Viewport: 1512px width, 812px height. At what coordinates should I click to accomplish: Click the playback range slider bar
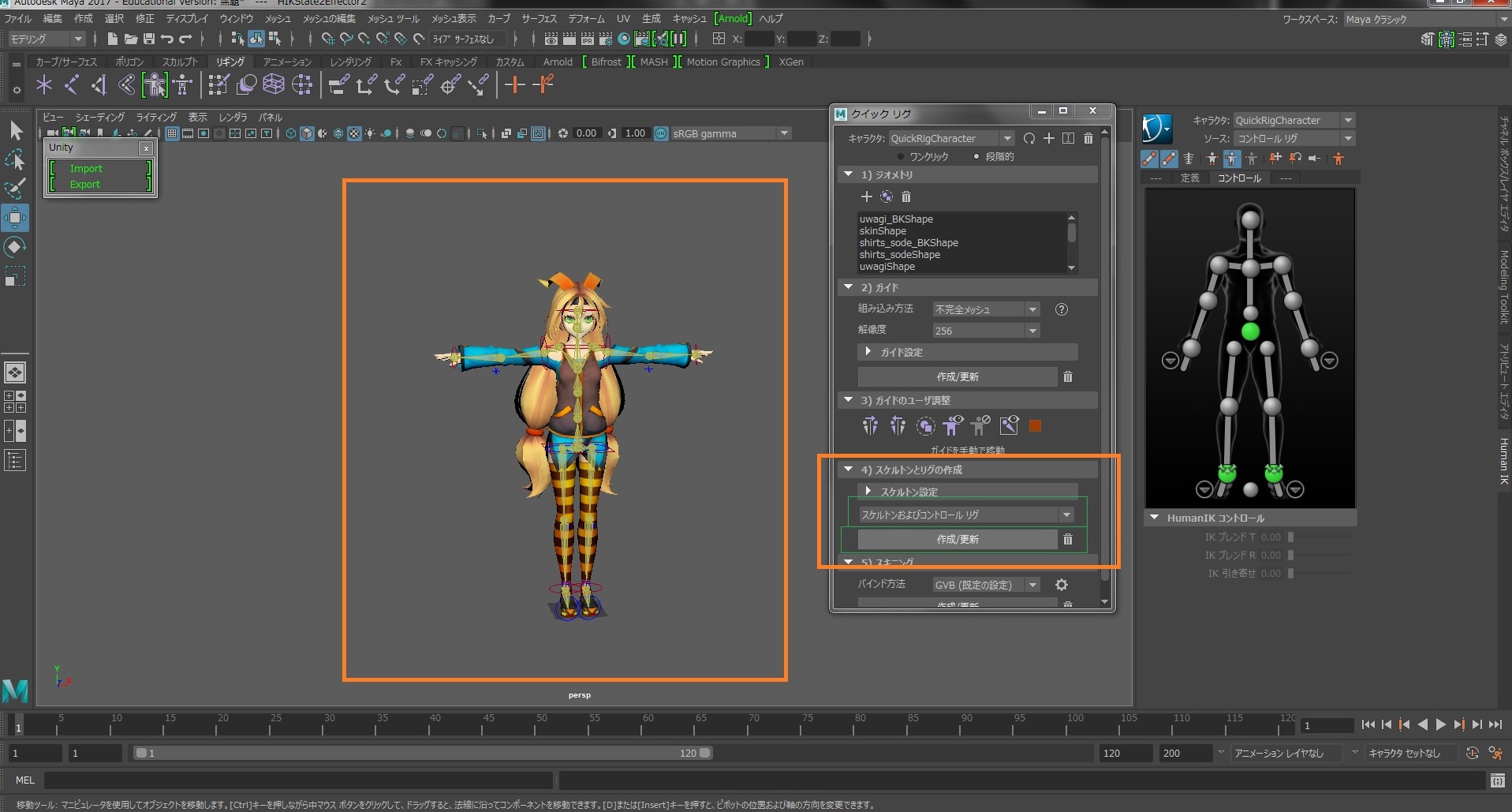[x=423, y=753]
